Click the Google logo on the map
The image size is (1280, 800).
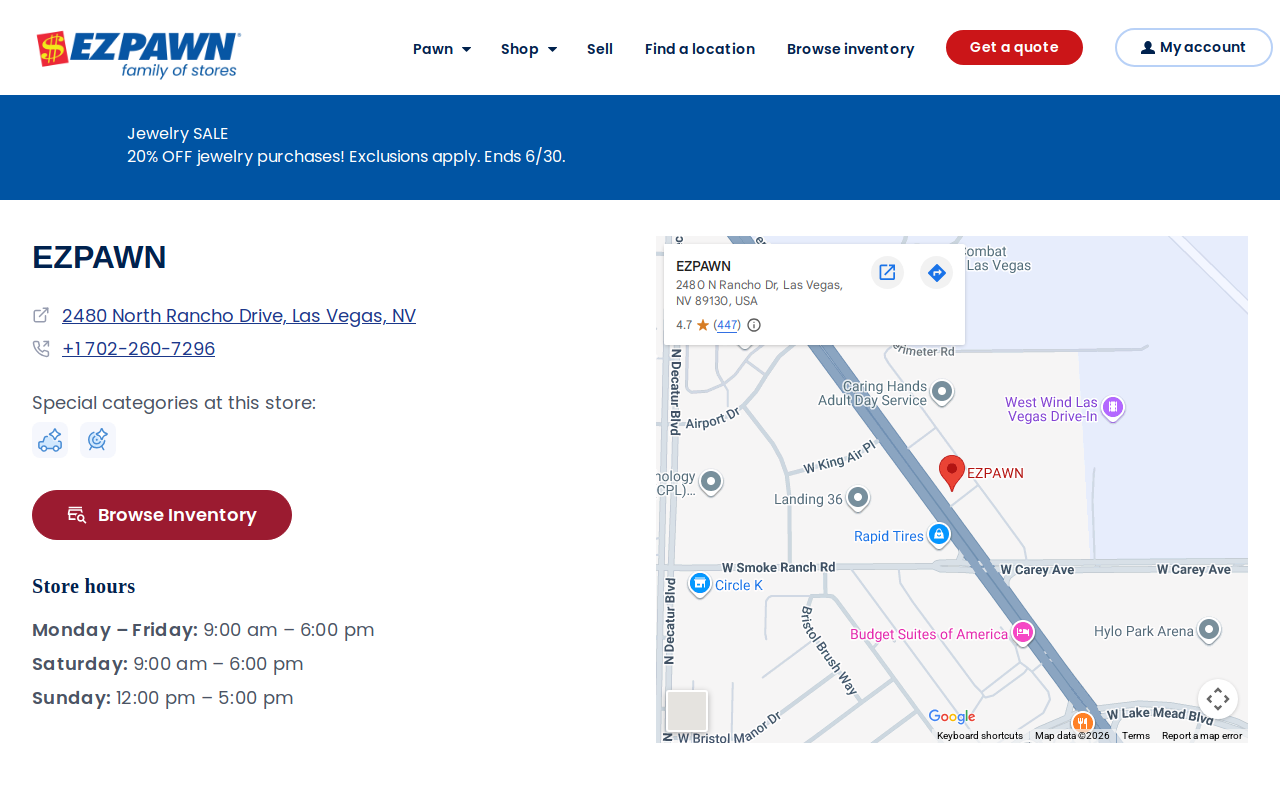pyautogui.click(x=951, y=717)
